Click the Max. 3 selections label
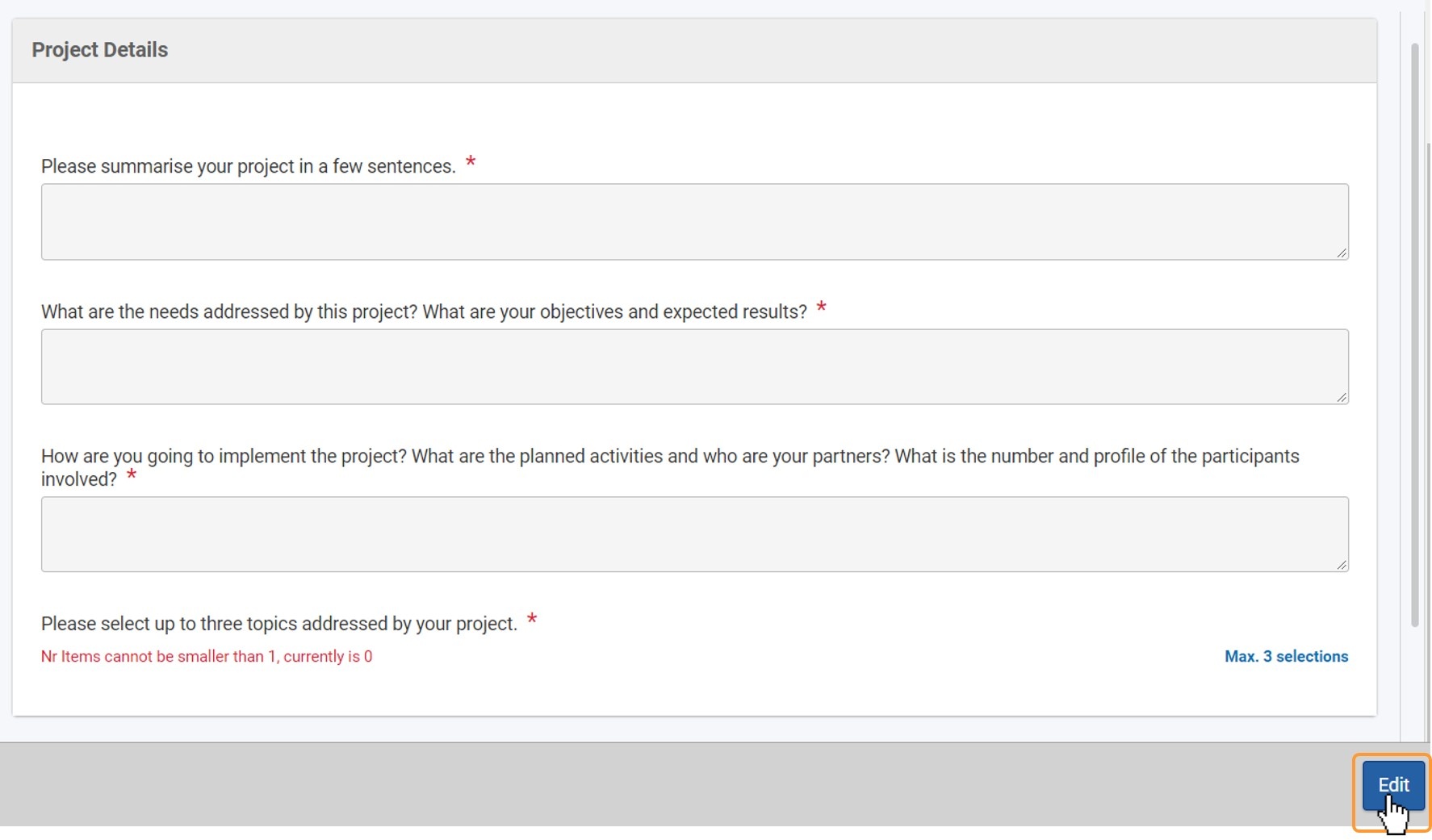 (x=1286, y=657)
